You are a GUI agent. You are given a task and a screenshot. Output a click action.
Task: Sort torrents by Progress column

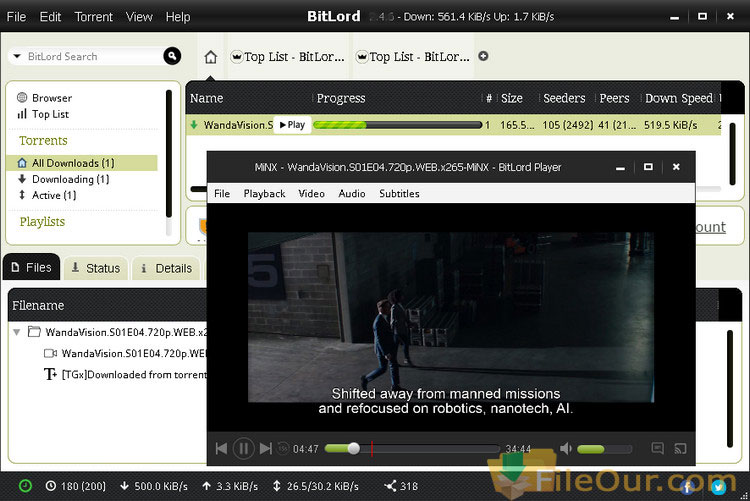click(341, 98)
